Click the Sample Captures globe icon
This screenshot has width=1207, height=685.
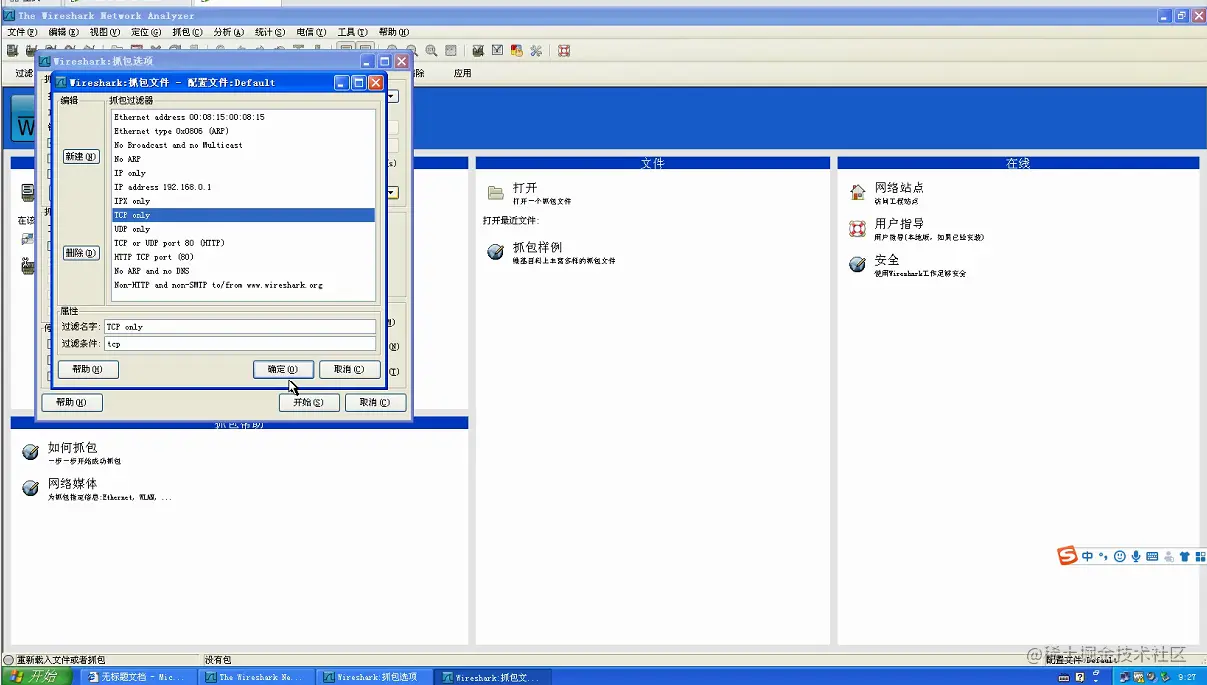[x=495, y=252]
